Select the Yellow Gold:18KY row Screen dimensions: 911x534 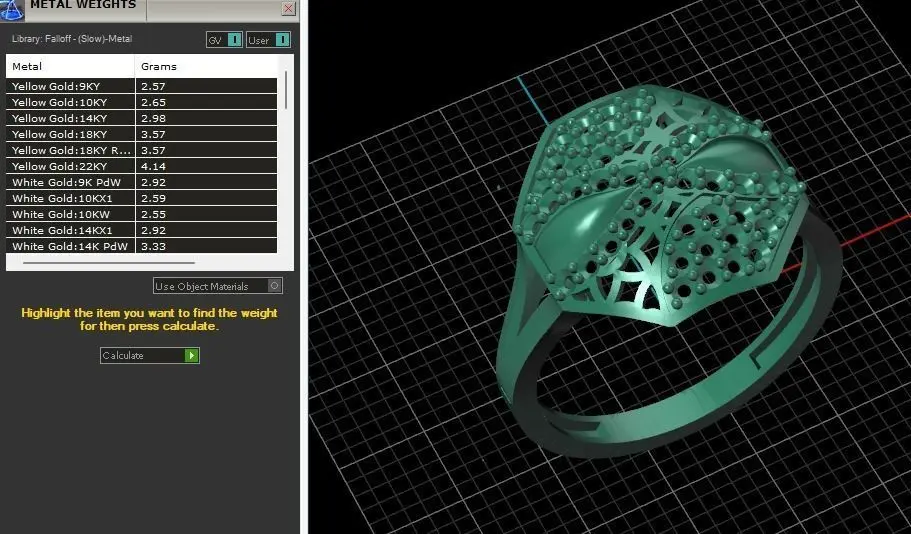[x=142, y=134]
